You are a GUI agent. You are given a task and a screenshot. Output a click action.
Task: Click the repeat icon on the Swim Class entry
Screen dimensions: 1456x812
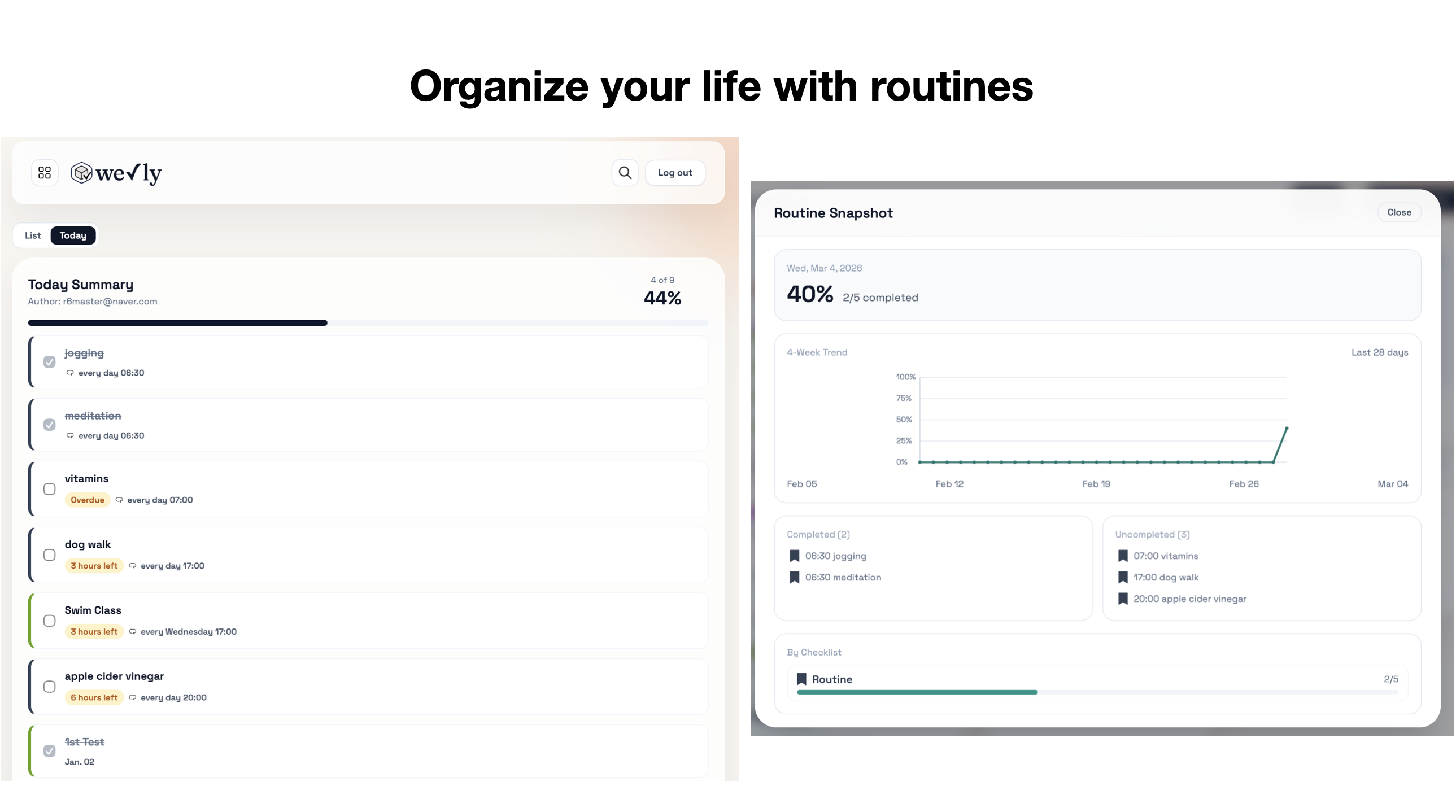[133, 632]
